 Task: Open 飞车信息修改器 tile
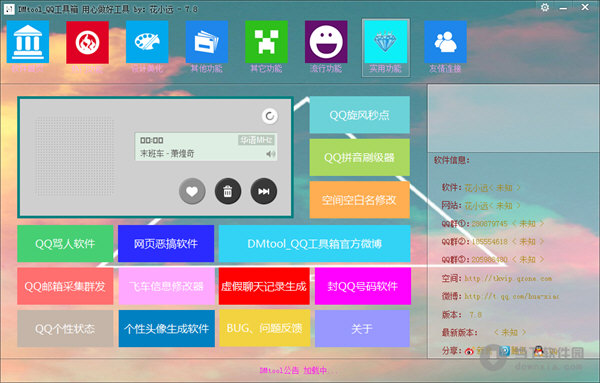166,286
